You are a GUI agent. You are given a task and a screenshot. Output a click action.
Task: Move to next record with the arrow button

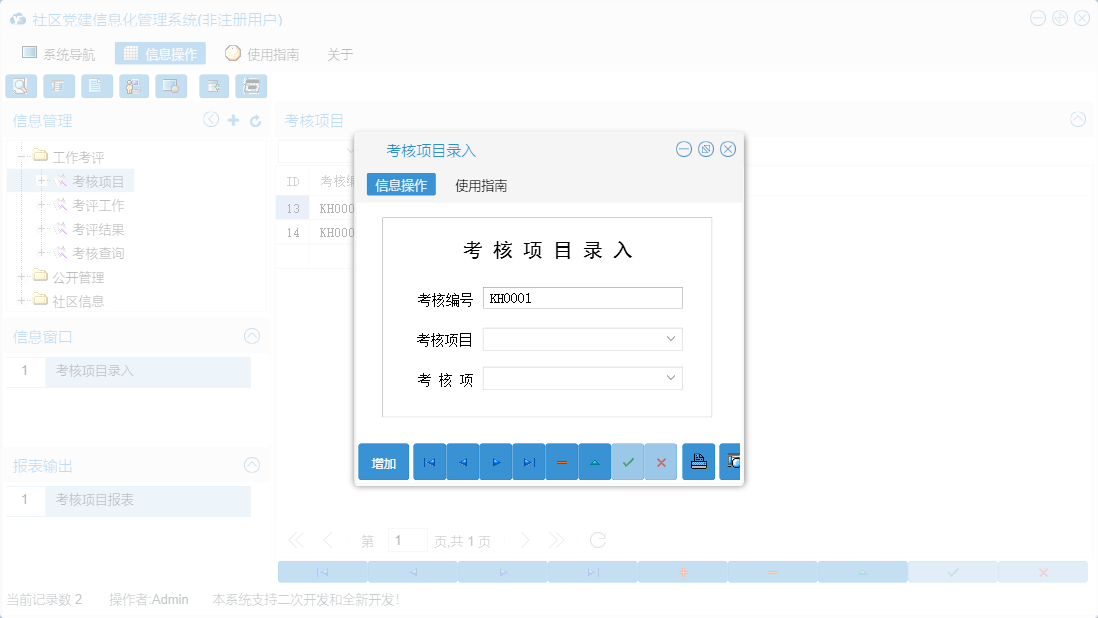(x=496, y=461)
